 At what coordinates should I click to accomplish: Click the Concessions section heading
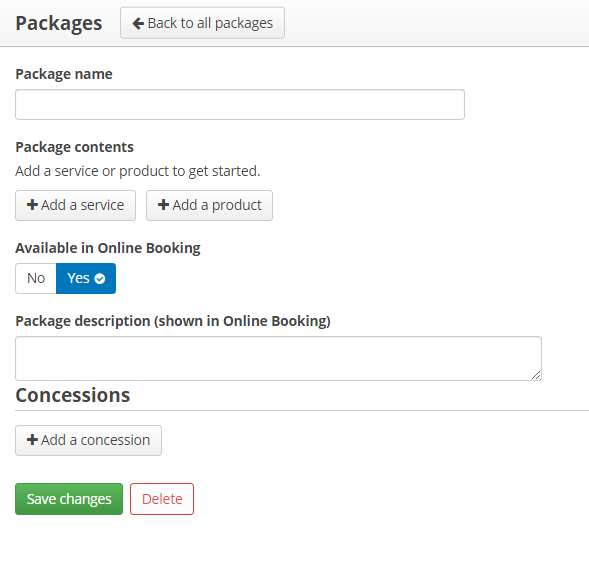click(x=73, y=395)
